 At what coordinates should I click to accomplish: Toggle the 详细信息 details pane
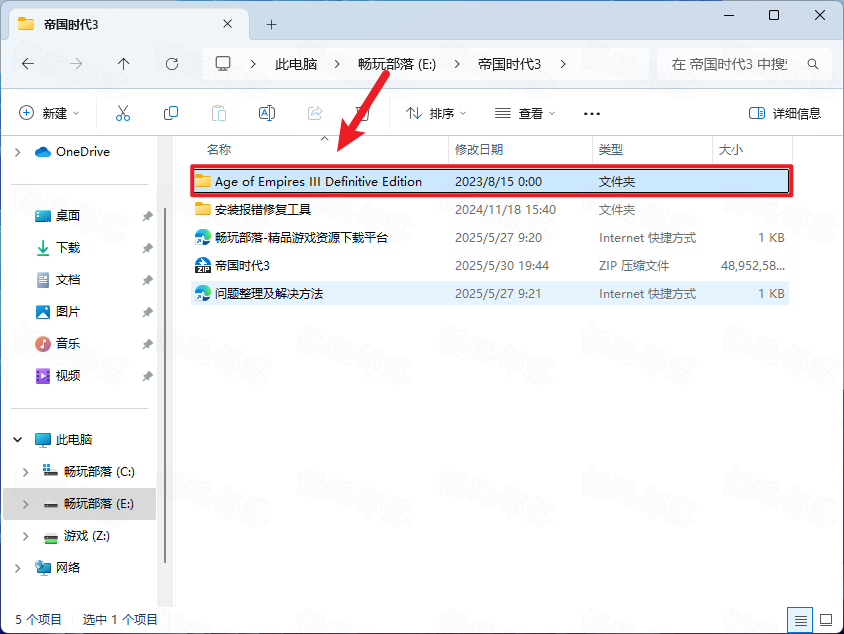[785, 113]
